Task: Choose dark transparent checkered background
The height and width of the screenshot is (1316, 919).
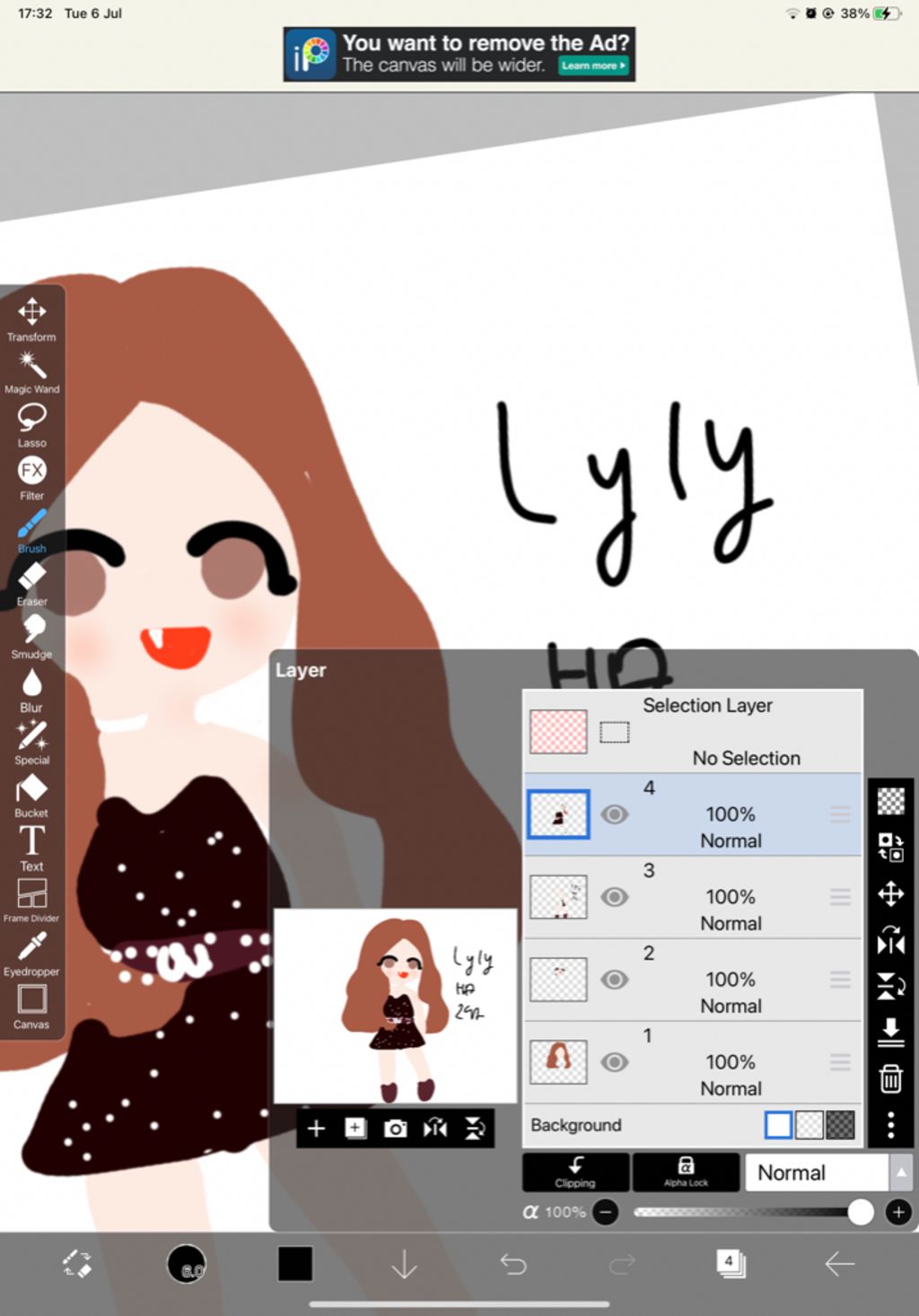Action: coord(840,1125)
